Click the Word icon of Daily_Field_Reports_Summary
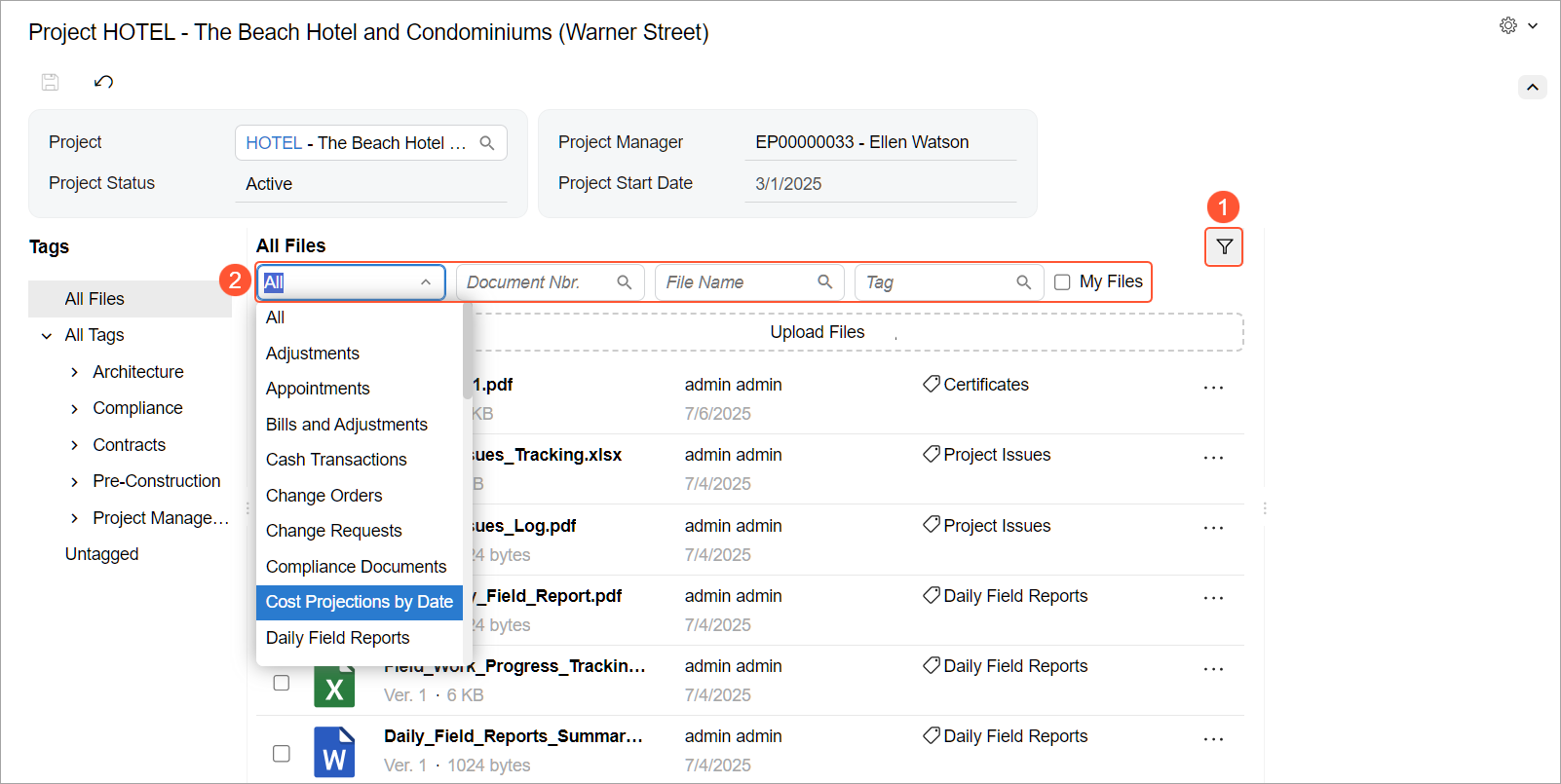1561x784 pixels. 334,751
